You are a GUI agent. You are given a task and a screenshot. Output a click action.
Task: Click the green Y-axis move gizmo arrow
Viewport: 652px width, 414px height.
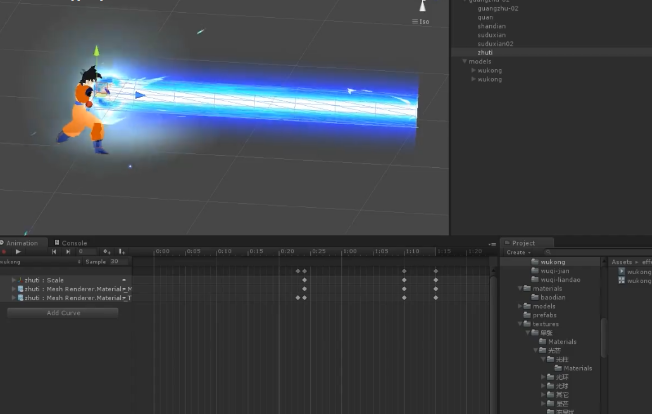pos(96,51)
